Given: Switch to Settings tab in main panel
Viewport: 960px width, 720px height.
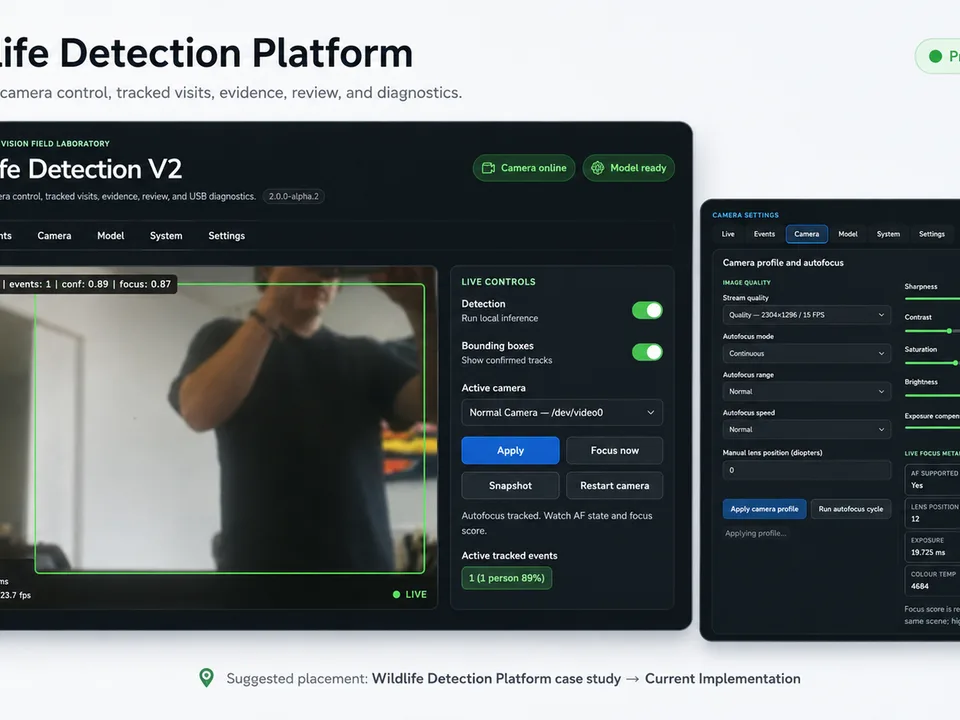Looking at the screenshot, I should point(227,236).
